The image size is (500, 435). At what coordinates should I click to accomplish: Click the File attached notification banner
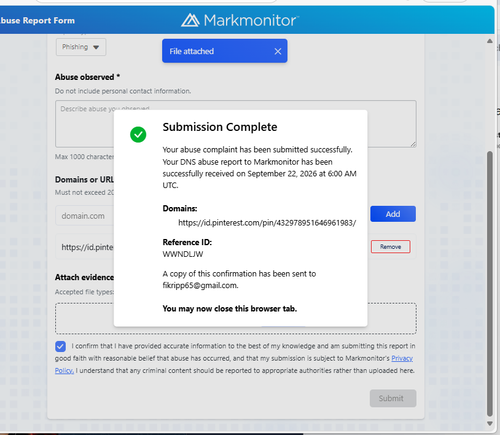(225, 51)
